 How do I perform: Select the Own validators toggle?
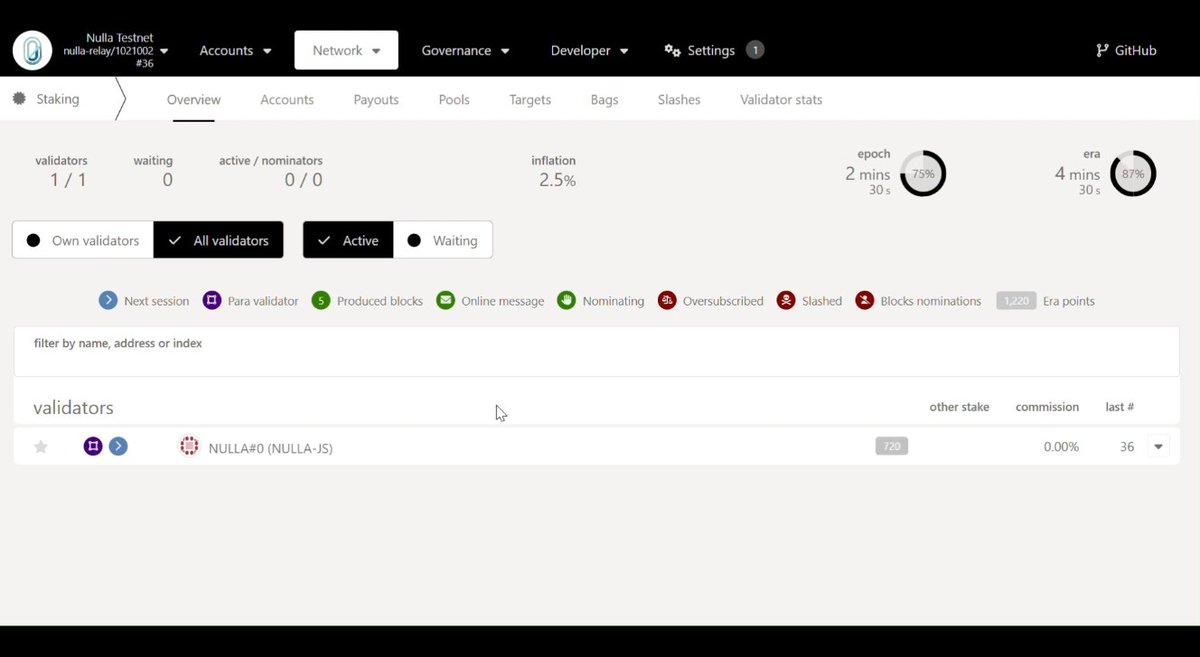[83, 240]
